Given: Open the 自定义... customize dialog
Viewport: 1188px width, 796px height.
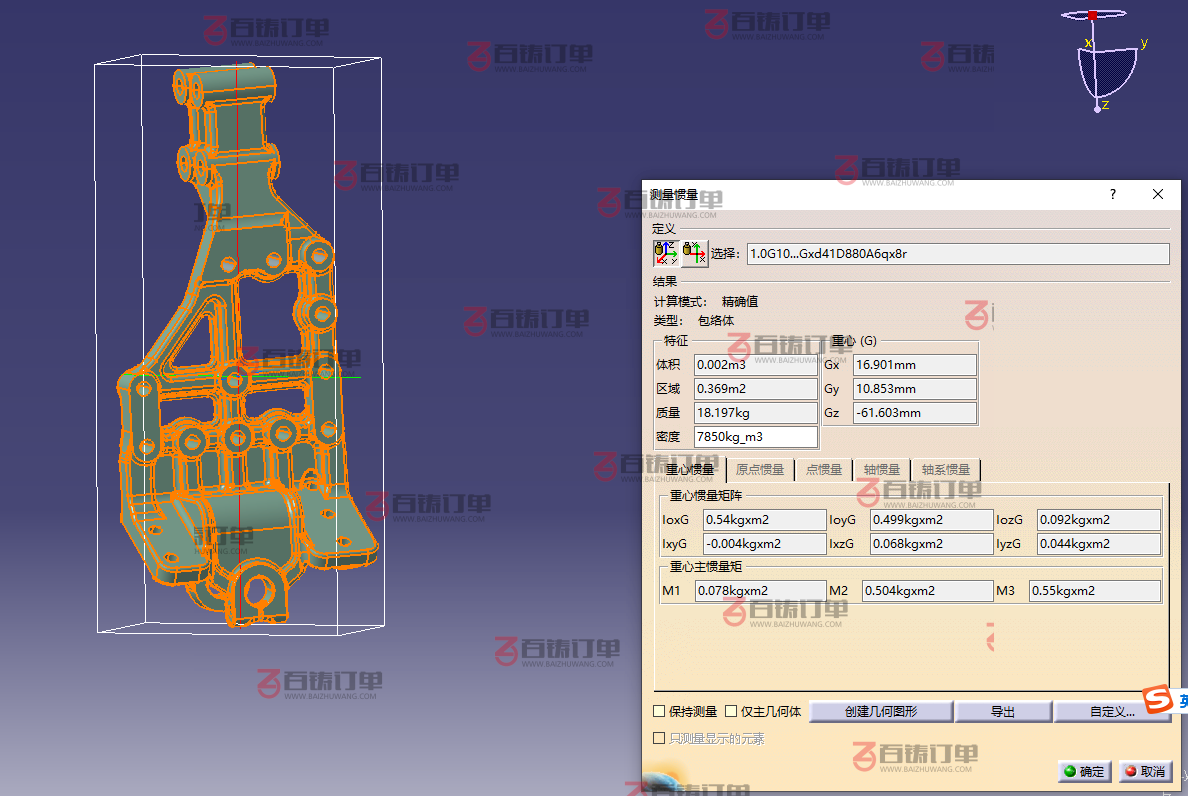Looking at the screenshot, I should coord(1111,712).
